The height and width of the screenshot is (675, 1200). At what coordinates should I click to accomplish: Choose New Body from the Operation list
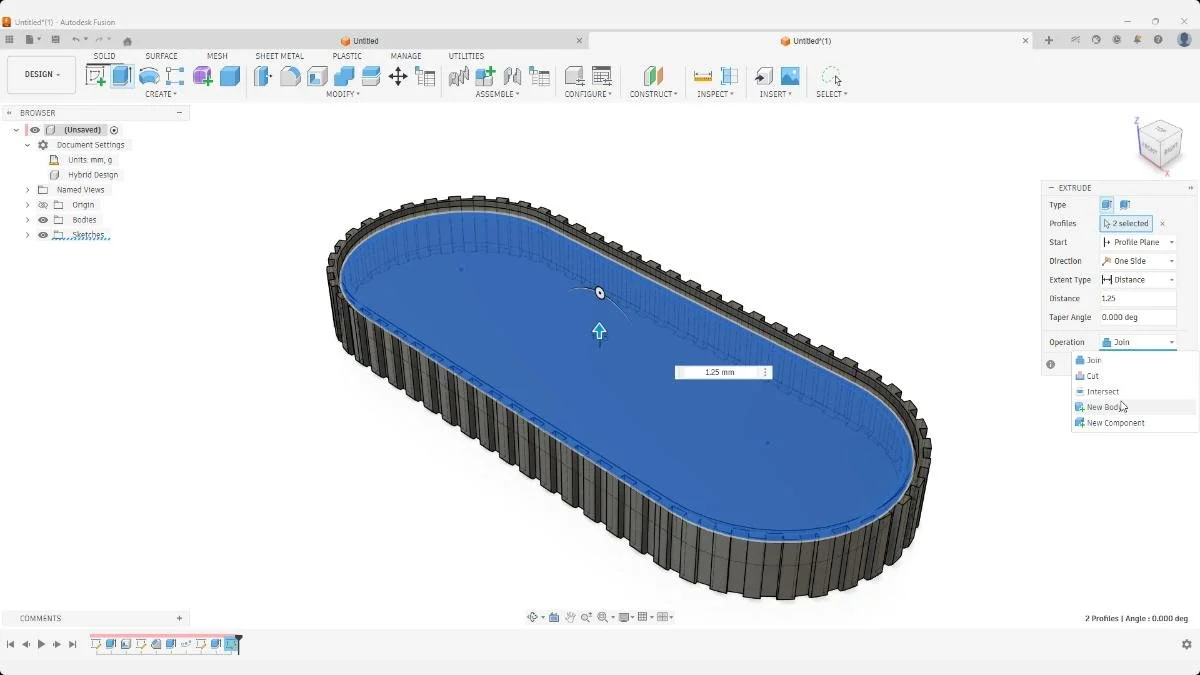(1102, 407)
